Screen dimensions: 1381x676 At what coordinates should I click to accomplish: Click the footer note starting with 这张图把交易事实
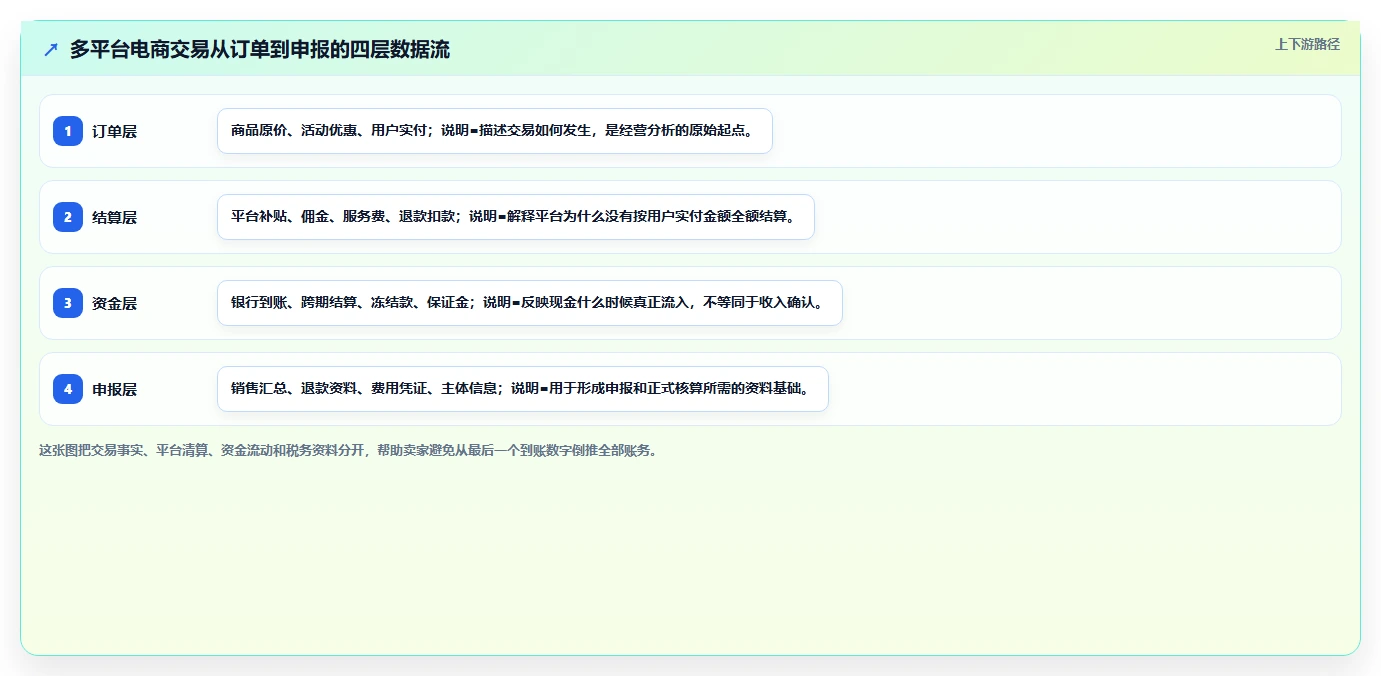point(349,451)
